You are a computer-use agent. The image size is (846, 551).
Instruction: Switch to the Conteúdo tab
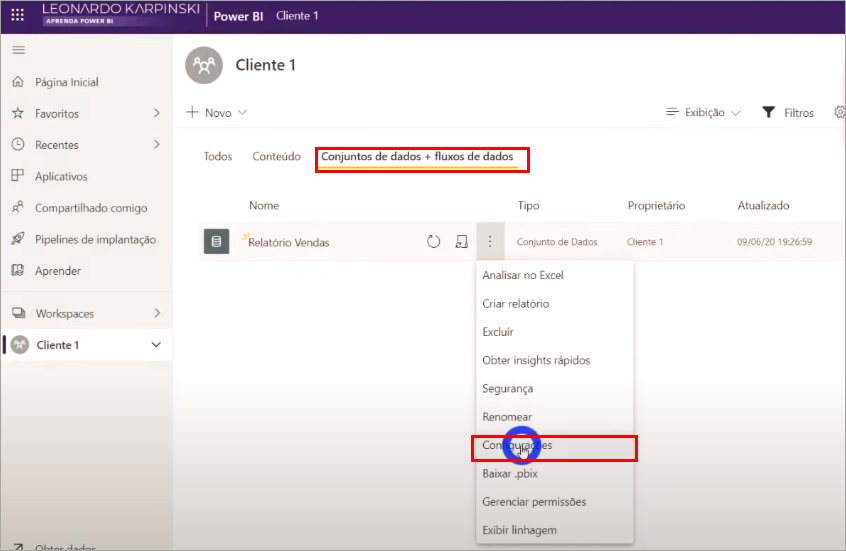(276, 156)
